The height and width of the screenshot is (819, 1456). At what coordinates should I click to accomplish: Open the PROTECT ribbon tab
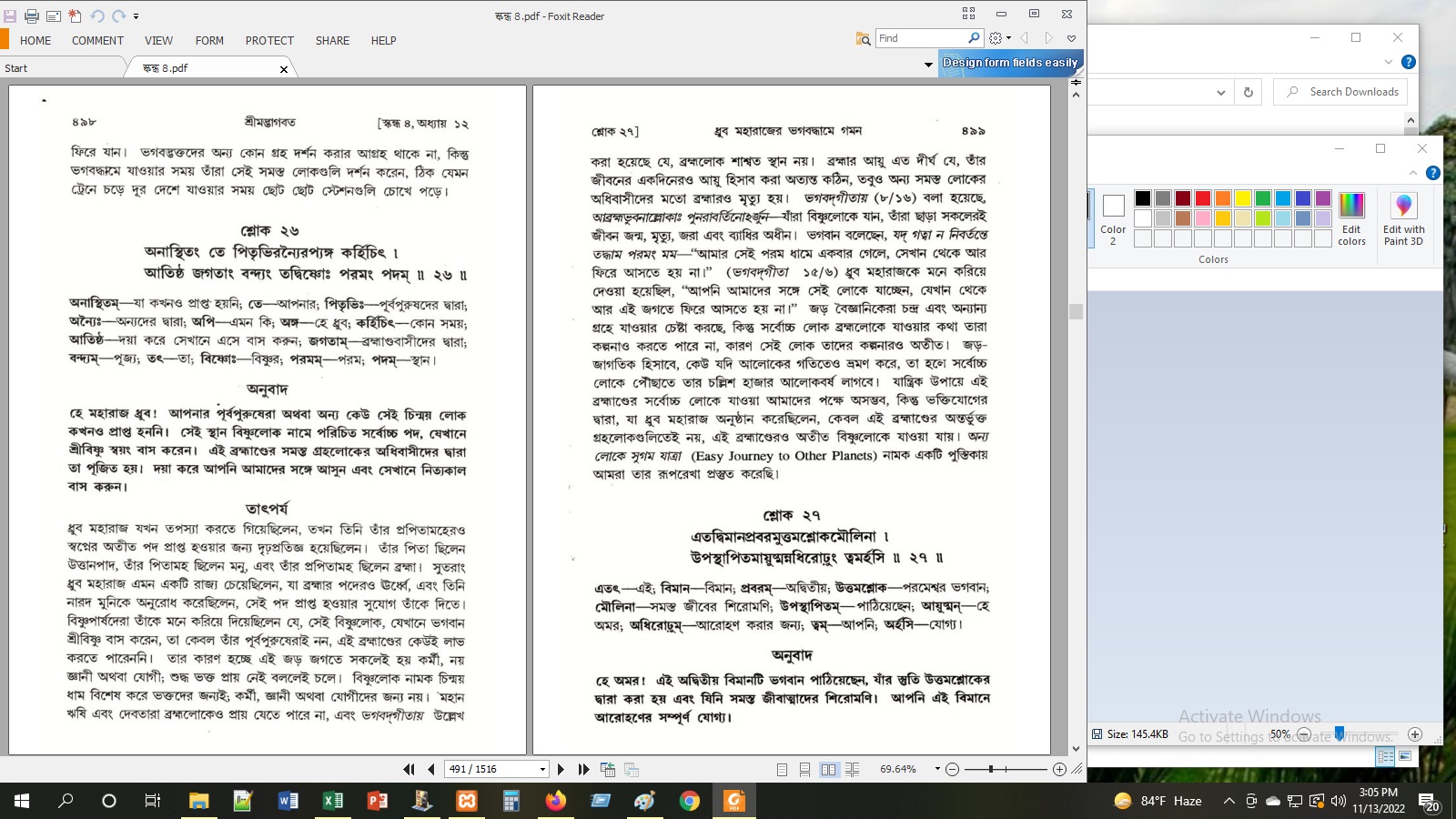(269, 41)
